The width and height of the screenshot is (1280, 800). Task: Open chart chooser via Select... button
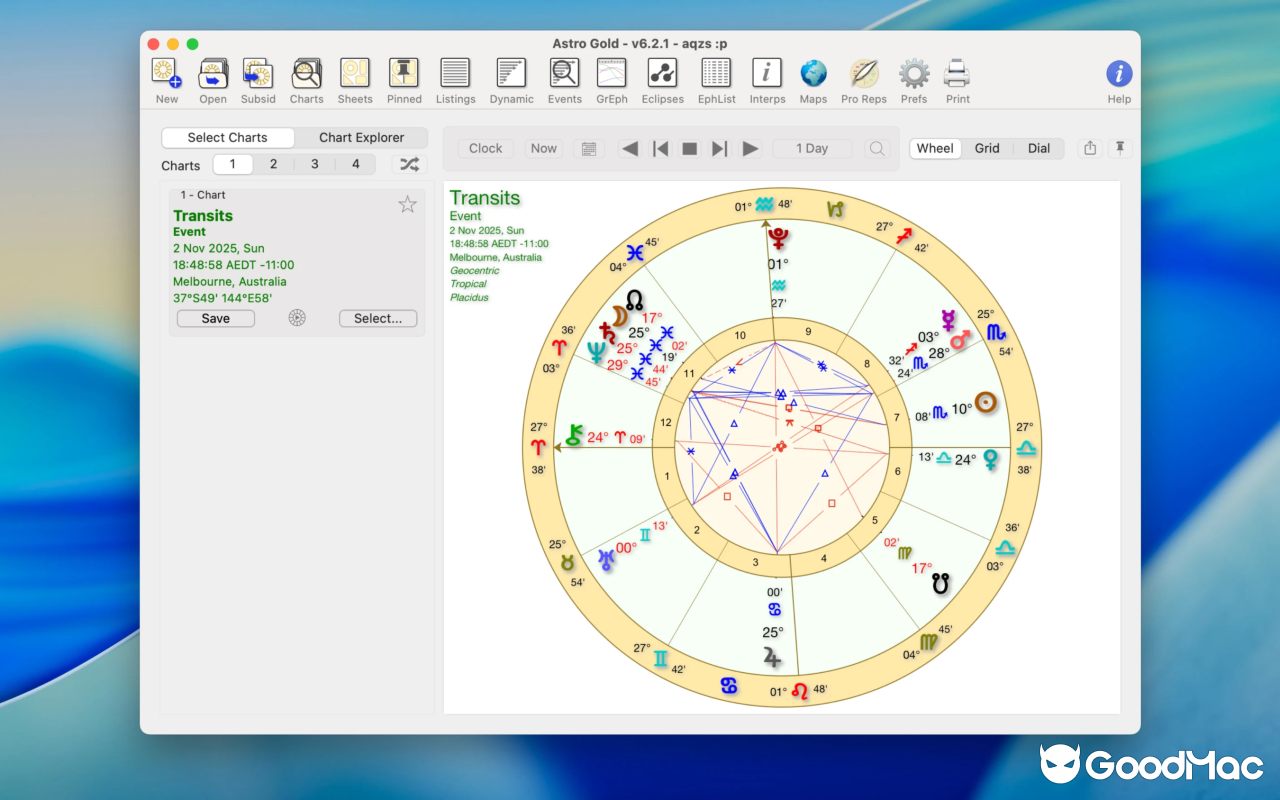coord(378,318)
